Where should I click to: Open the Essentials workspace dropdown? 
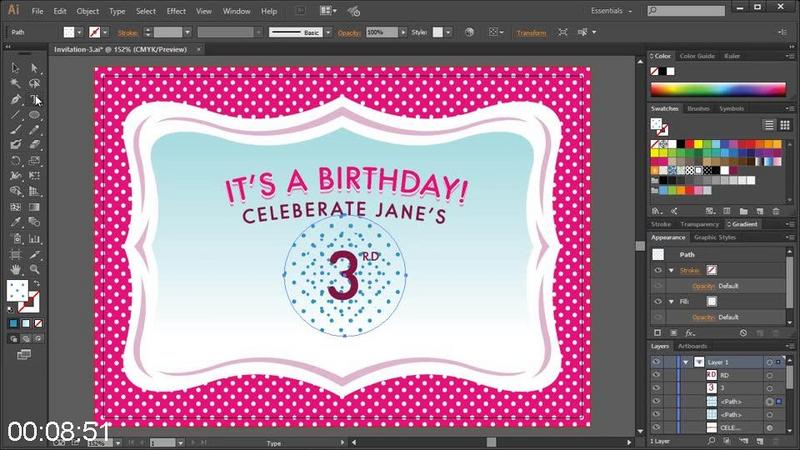coord(611,11)
